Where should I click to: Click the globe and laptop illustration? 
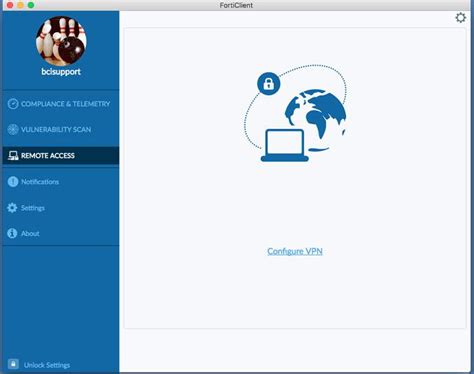(295, 113)
